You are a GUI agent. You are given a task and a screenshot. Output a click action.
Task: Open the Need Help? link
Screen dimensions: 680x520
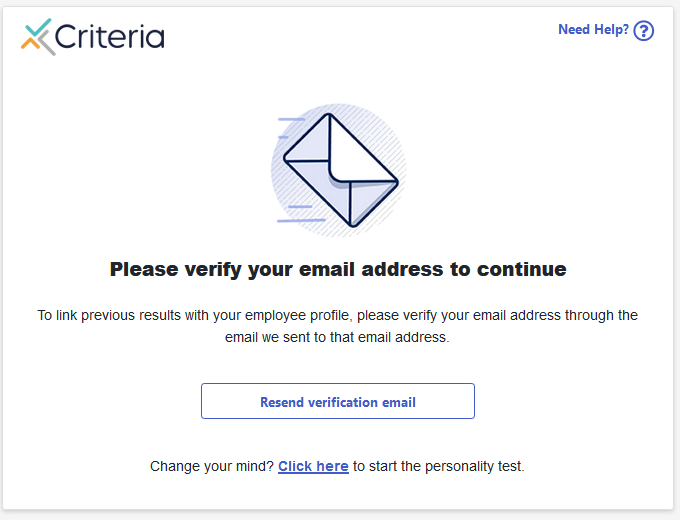tap(593, 29)
